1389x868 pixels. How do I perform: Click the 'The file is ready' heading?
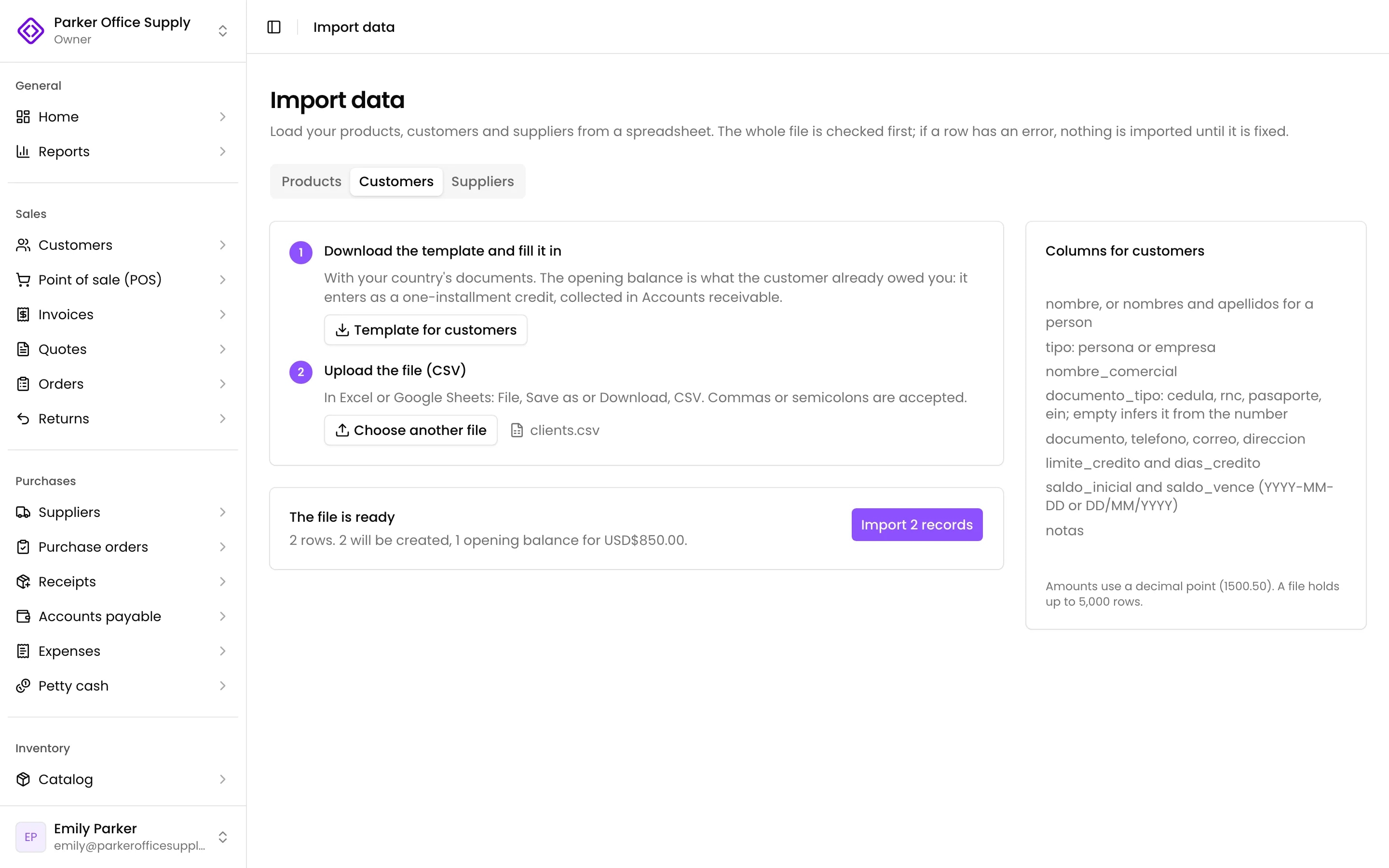coord(342,516)
